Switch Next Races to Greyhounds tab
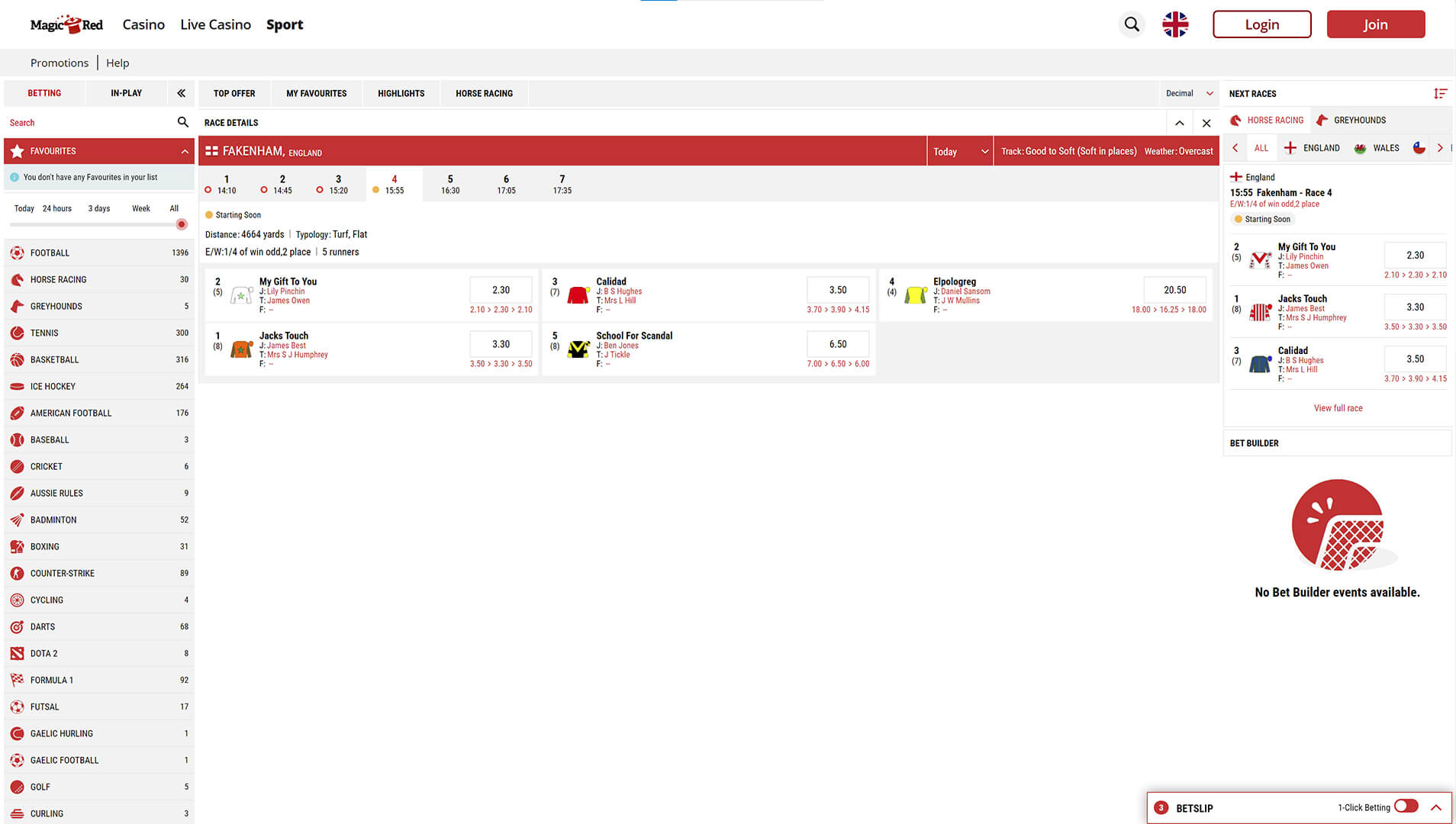This screenshot has width=1456, height=824. [1351, 120]
